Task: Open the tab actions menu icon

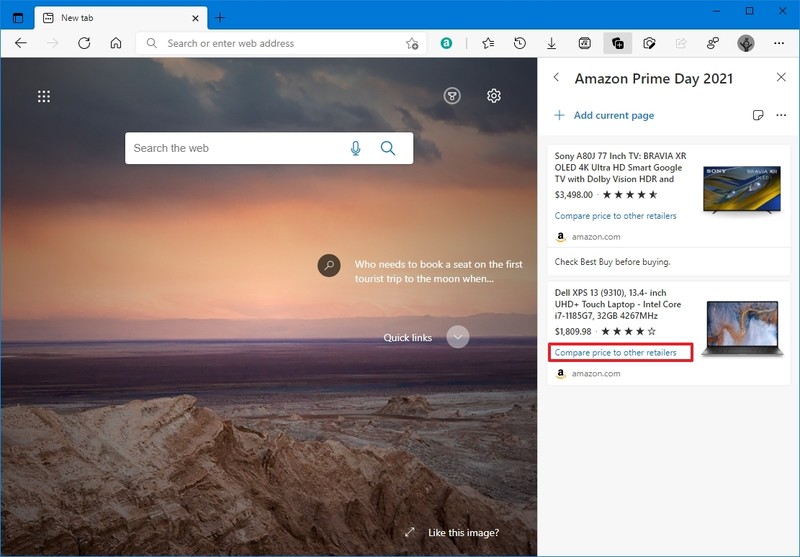Action: (x=18, y=18)
